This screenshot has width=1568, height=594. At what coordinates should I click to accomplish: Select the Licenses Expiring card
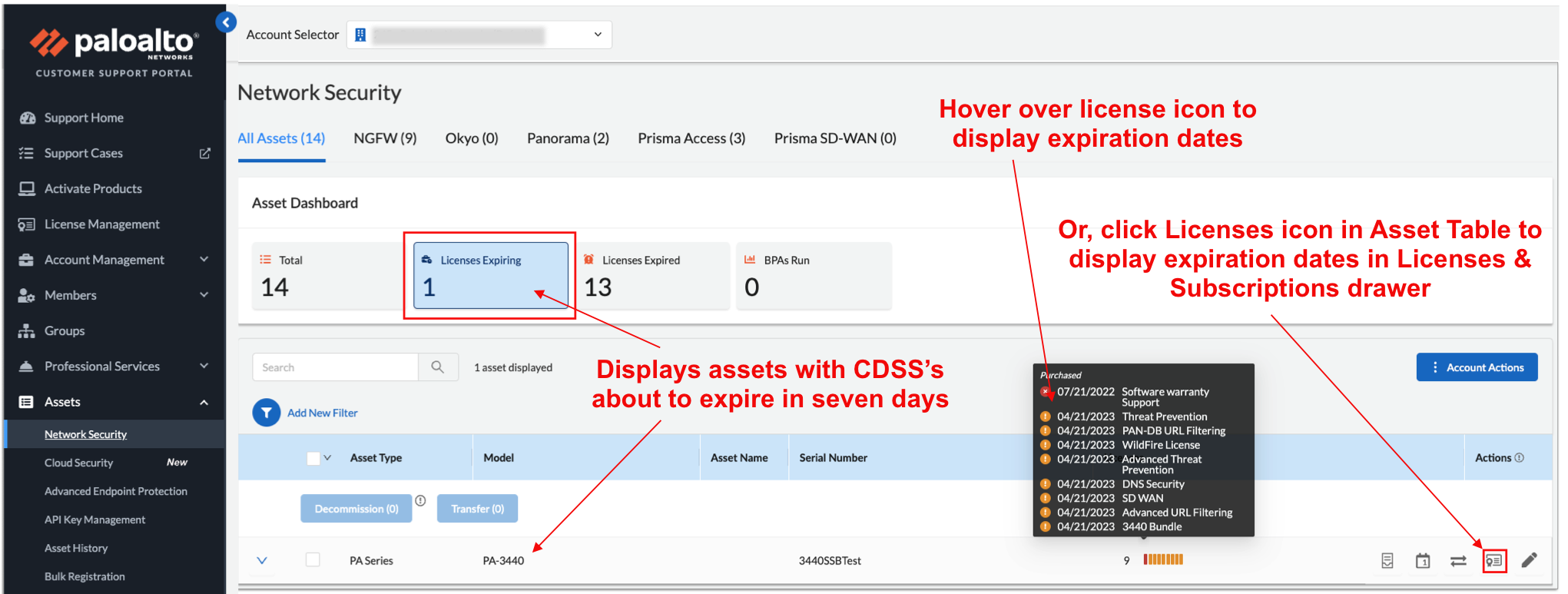coord(491,276)
